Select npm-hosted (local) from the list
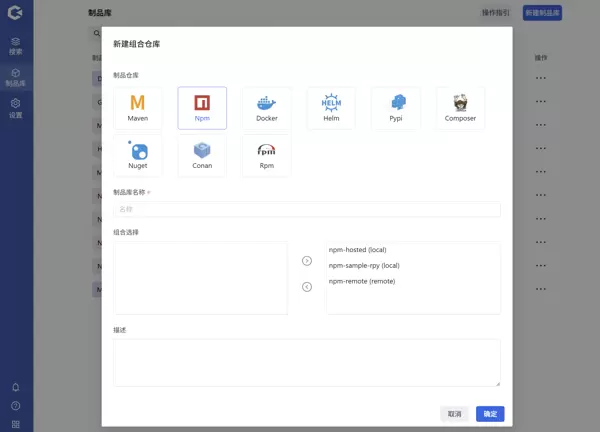600x432 pixels. 357,250
